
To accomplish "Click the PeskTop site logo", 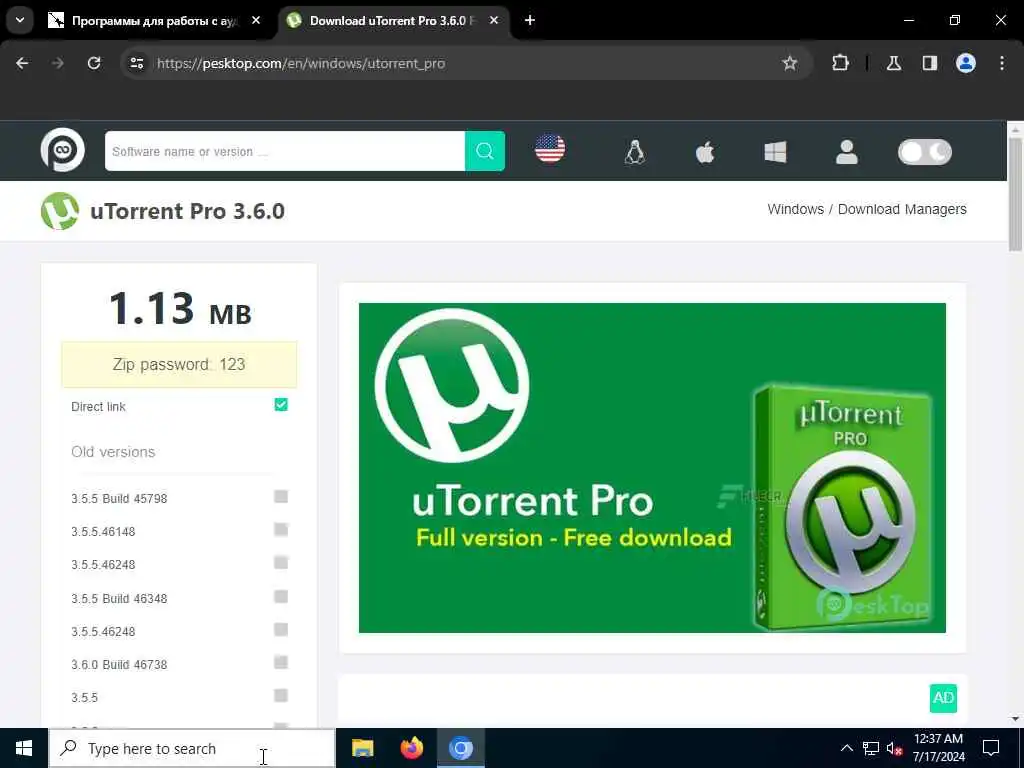I will coord(63,151).
